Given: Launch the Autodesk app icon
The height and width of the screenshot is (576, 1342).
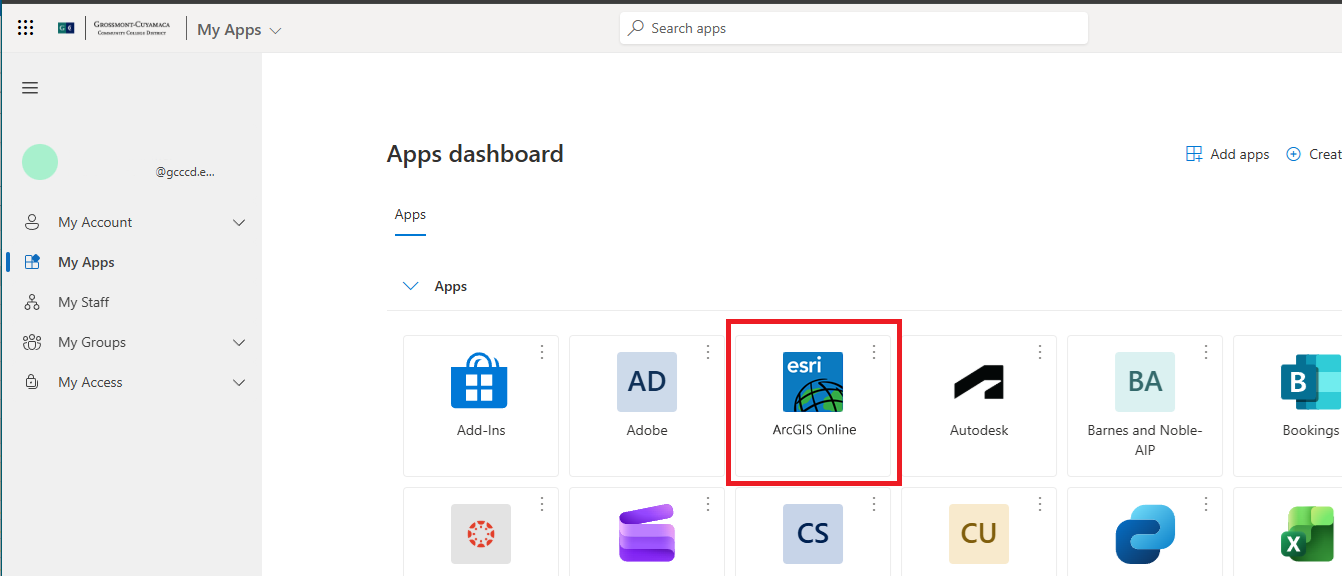Looking at the screenshot, I should [x=978, y=382].
